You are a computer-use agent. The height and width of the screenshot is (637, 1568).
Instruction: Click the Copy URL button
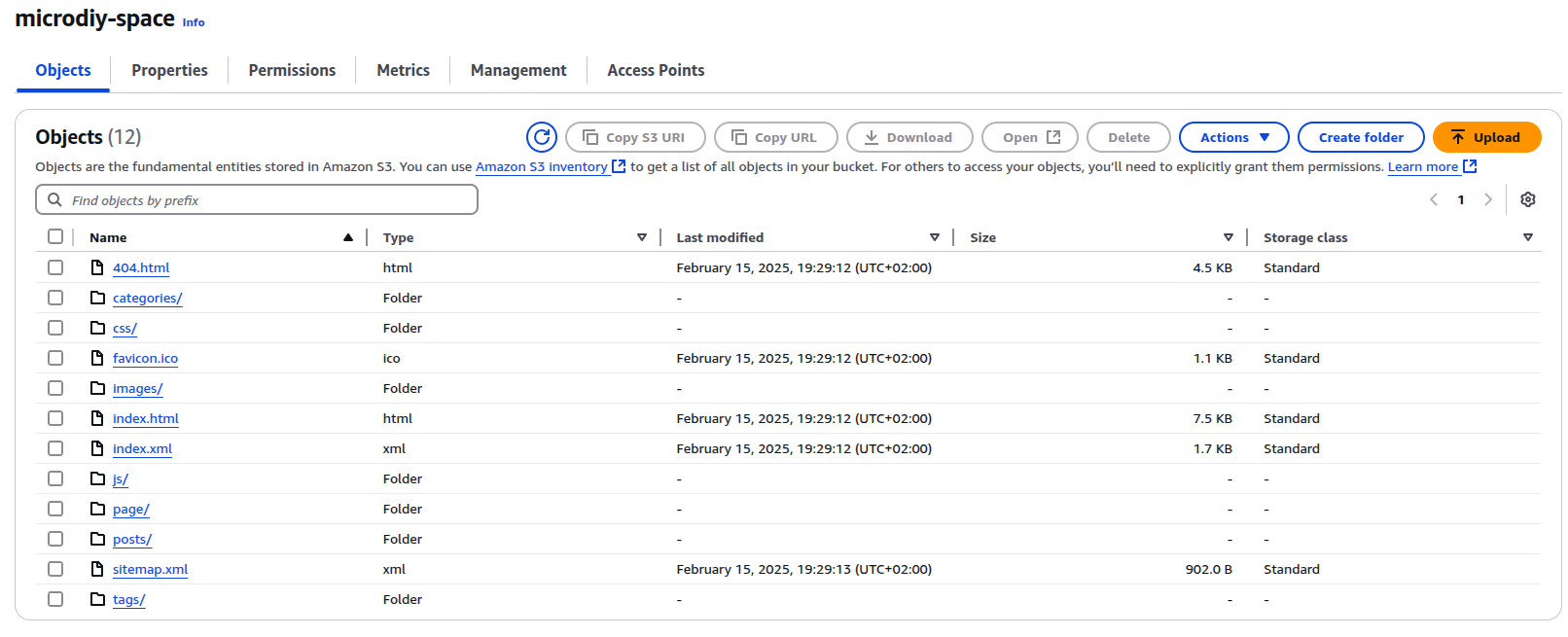775,137
